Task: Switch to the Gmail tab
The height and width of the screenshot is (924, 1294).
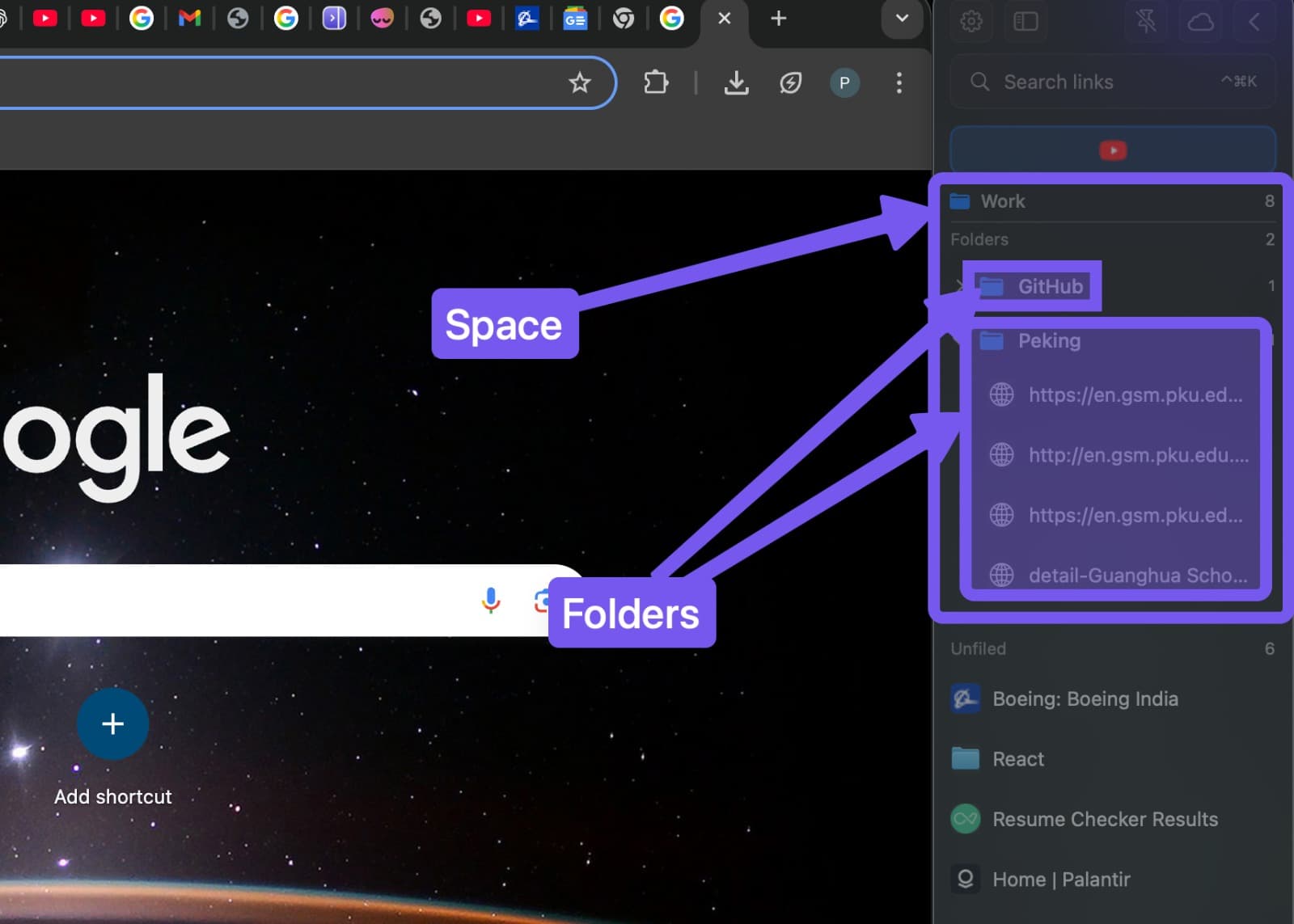Action: (x=189, y=19)
